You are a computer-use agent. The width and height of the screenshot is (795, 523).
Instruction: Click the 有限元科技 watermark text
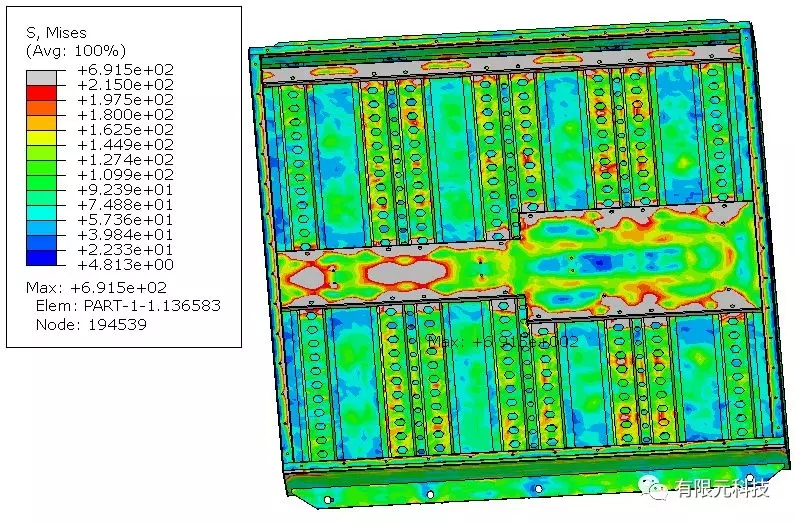[x=724, y=488]
